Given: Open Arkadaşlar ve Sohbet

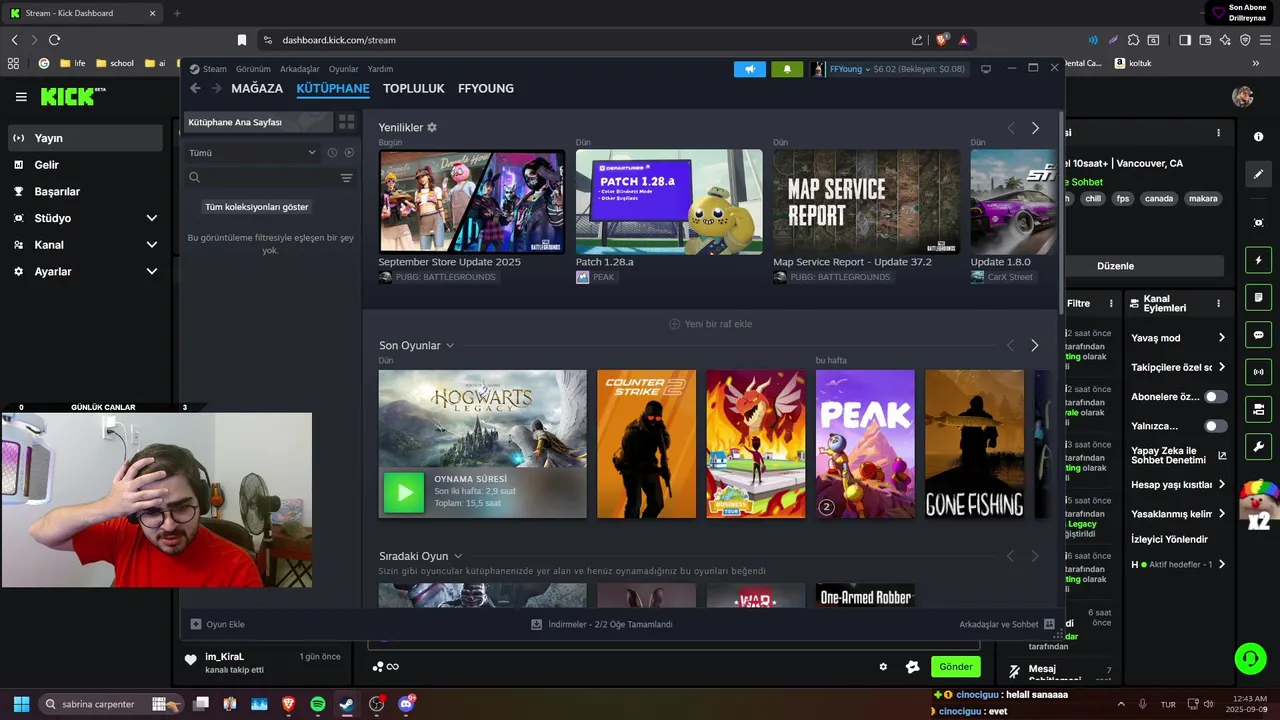Looking at the screenshot, I should coord(1006,624).
